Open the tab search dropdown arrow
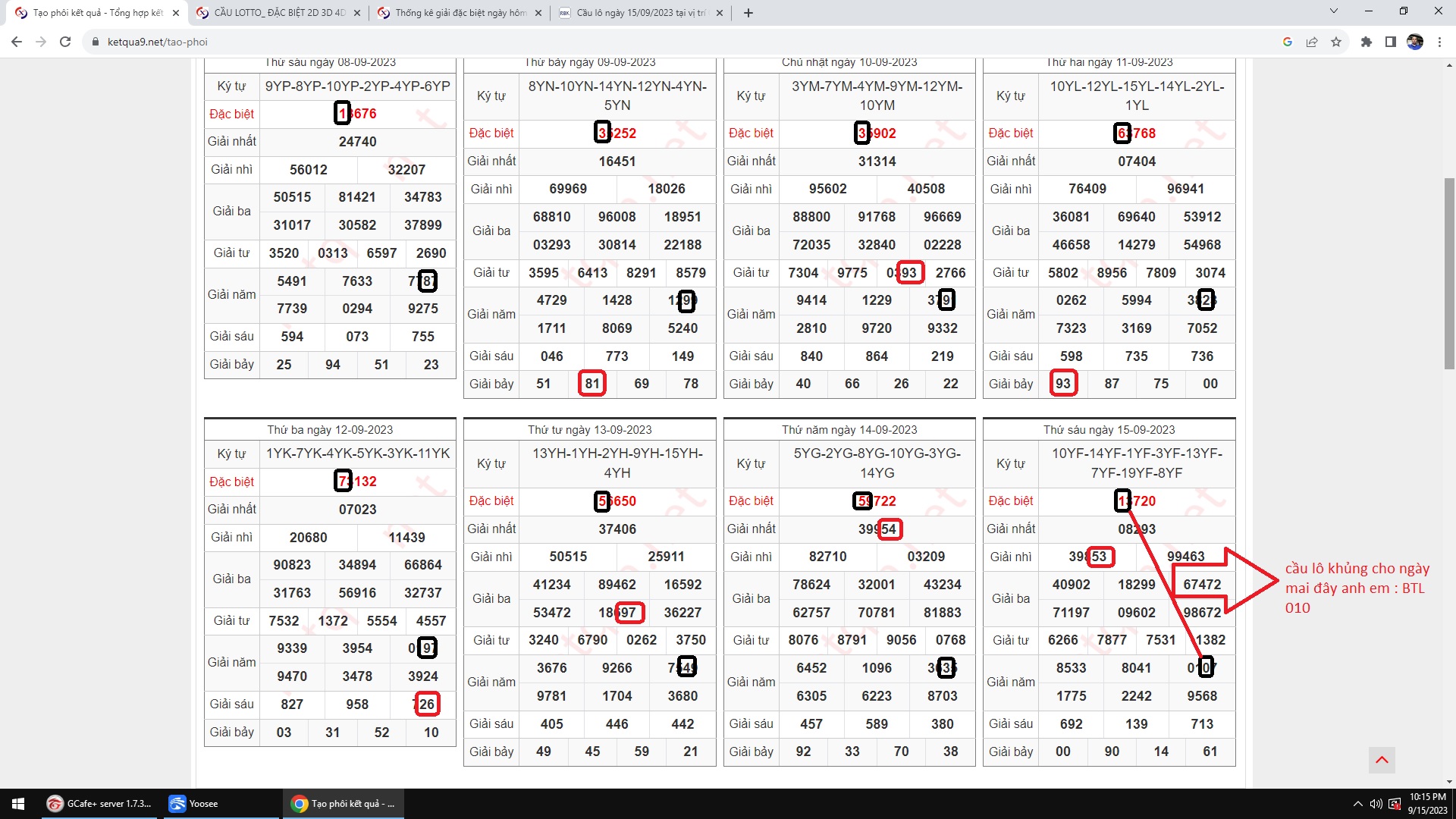The image size is (1456, 819). click(x=1334, y=11)
